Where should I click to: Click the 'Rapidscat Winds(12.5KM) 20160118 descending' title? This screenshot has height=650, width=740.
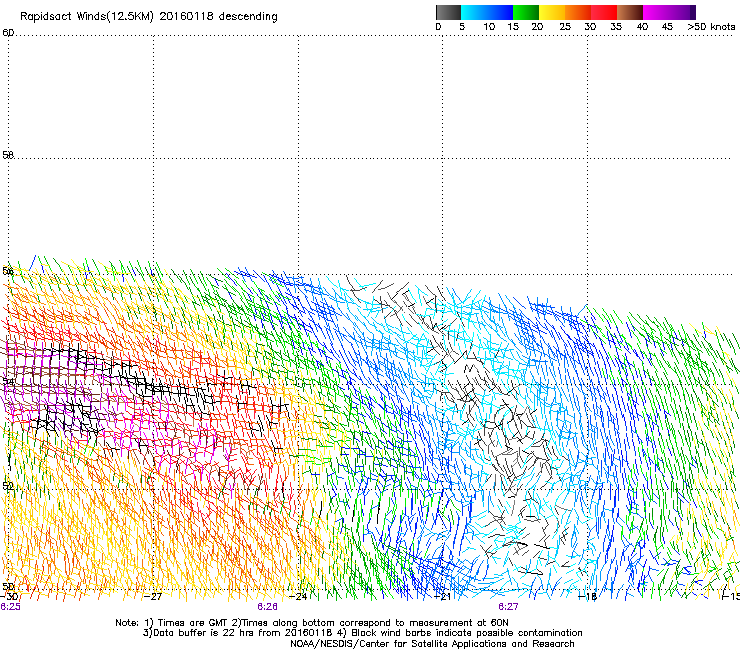149,17
